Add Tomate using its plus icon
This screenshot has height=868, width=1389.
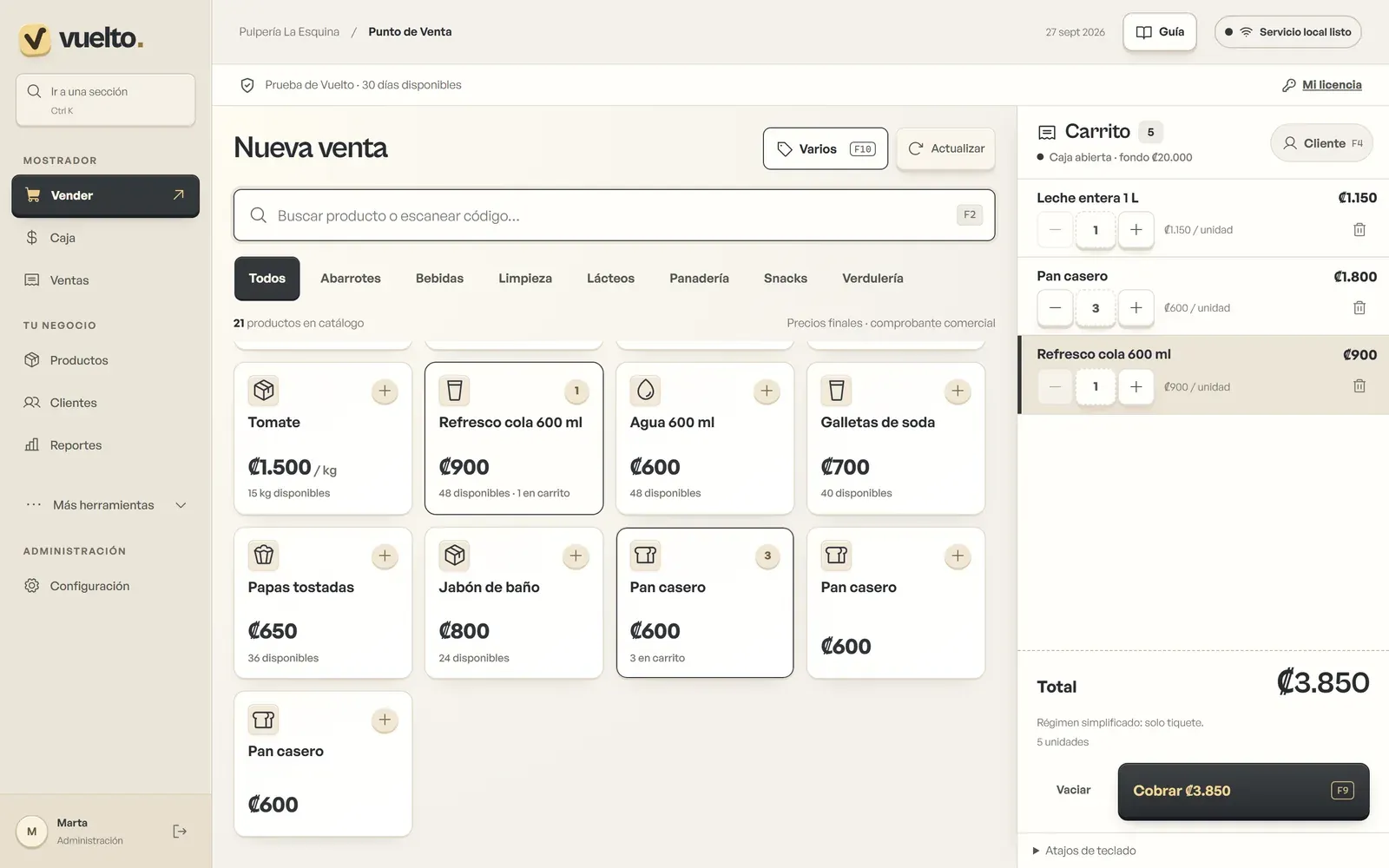coord(385,391)
